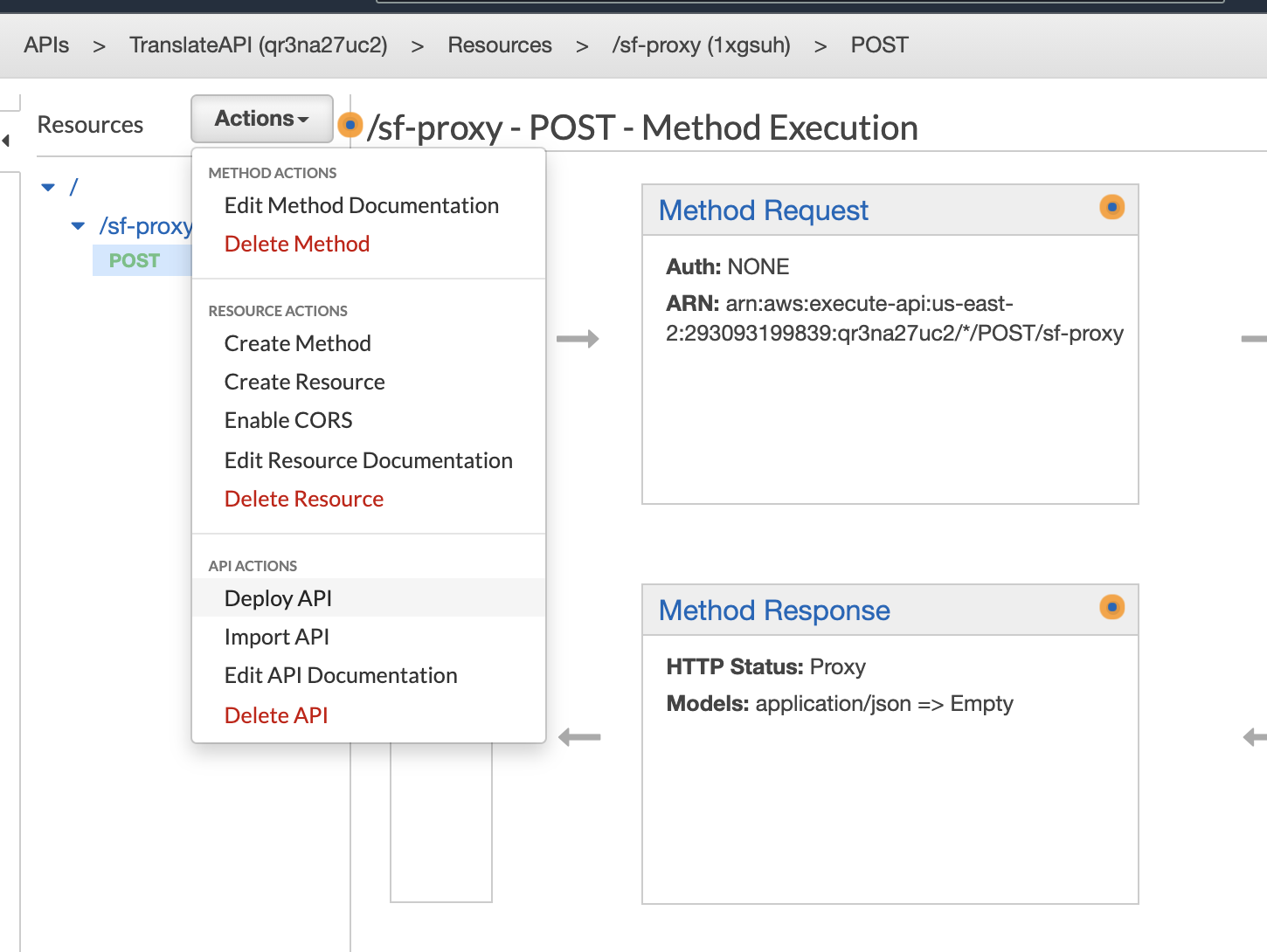
Task: Open the Actions dropdown button
Action: coord(261,119)
